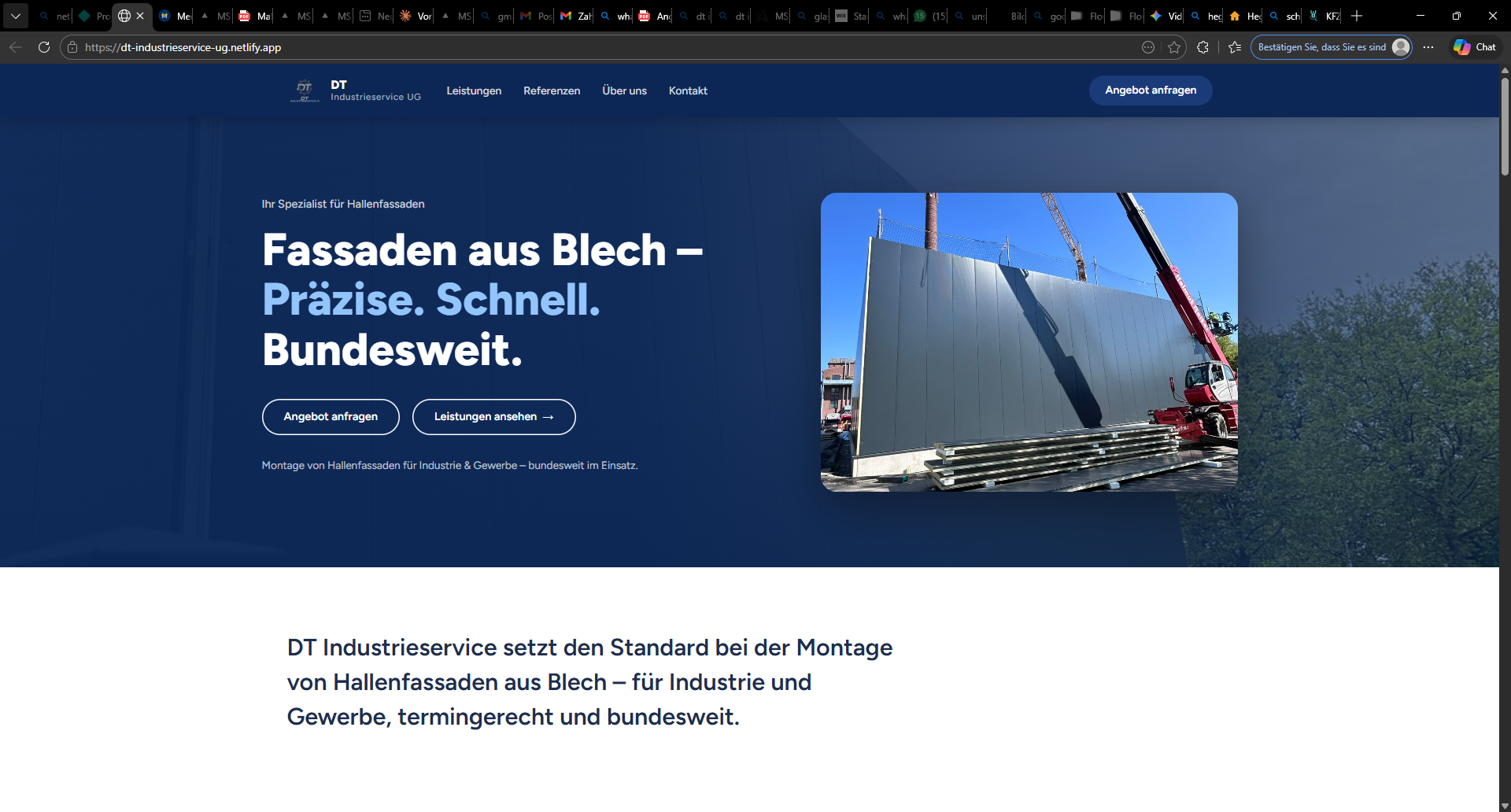Open a new browser tab
The width and height of the screenshot is (1511, 812).
1357,16
